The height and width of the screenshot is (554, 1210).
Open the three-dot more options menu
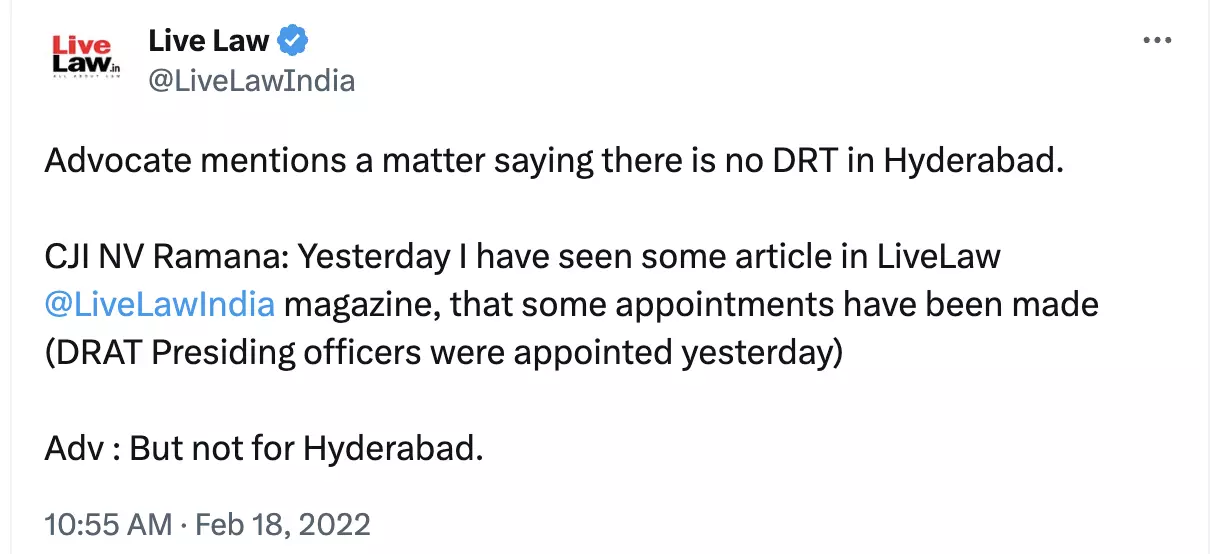coord(1156,41)
